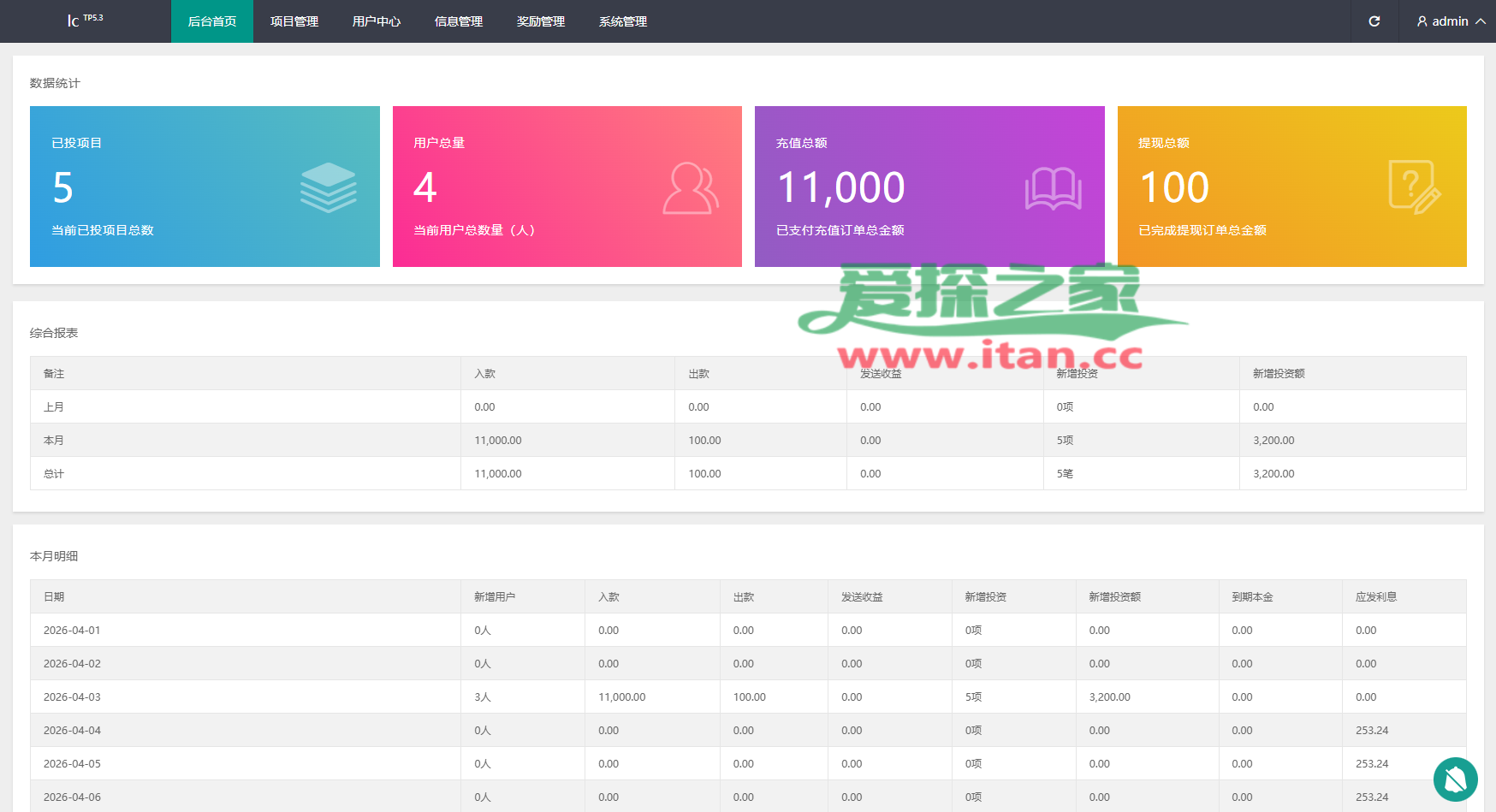Image resolution: width=1496 pixels, height=812 pixels.
Task: Click the layers icon on 已投项目 card
Action: (328, 187)
